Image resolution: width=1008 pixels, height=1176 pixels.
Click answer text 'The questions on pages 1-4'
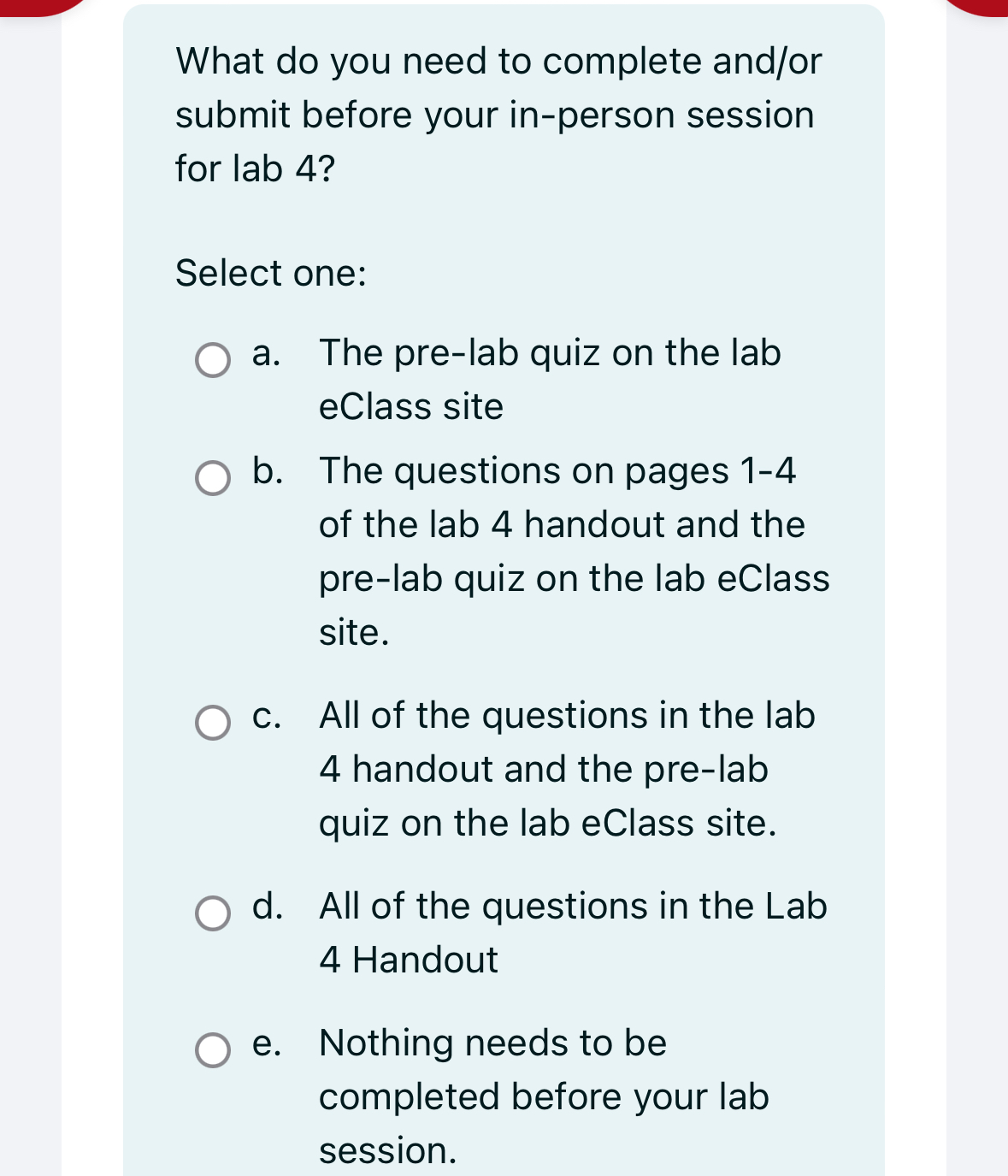(557, 471)
